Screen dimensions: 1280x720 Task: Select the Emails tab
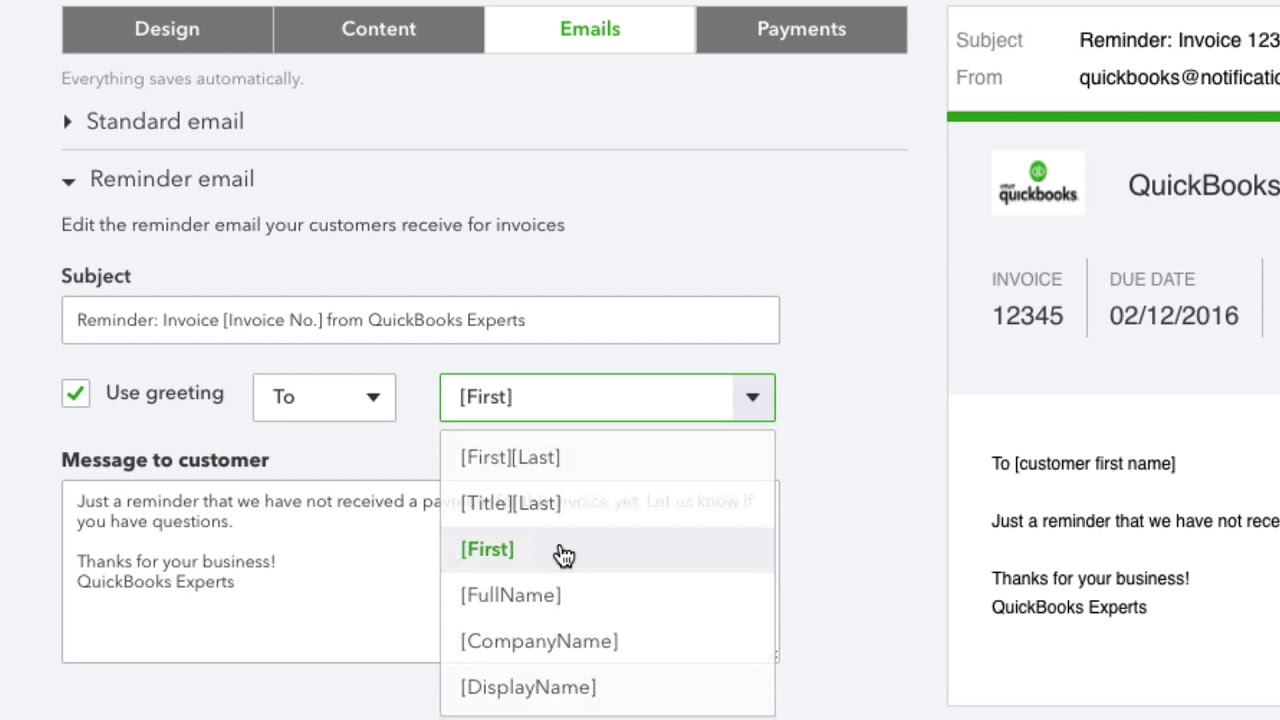coord(590,29)
